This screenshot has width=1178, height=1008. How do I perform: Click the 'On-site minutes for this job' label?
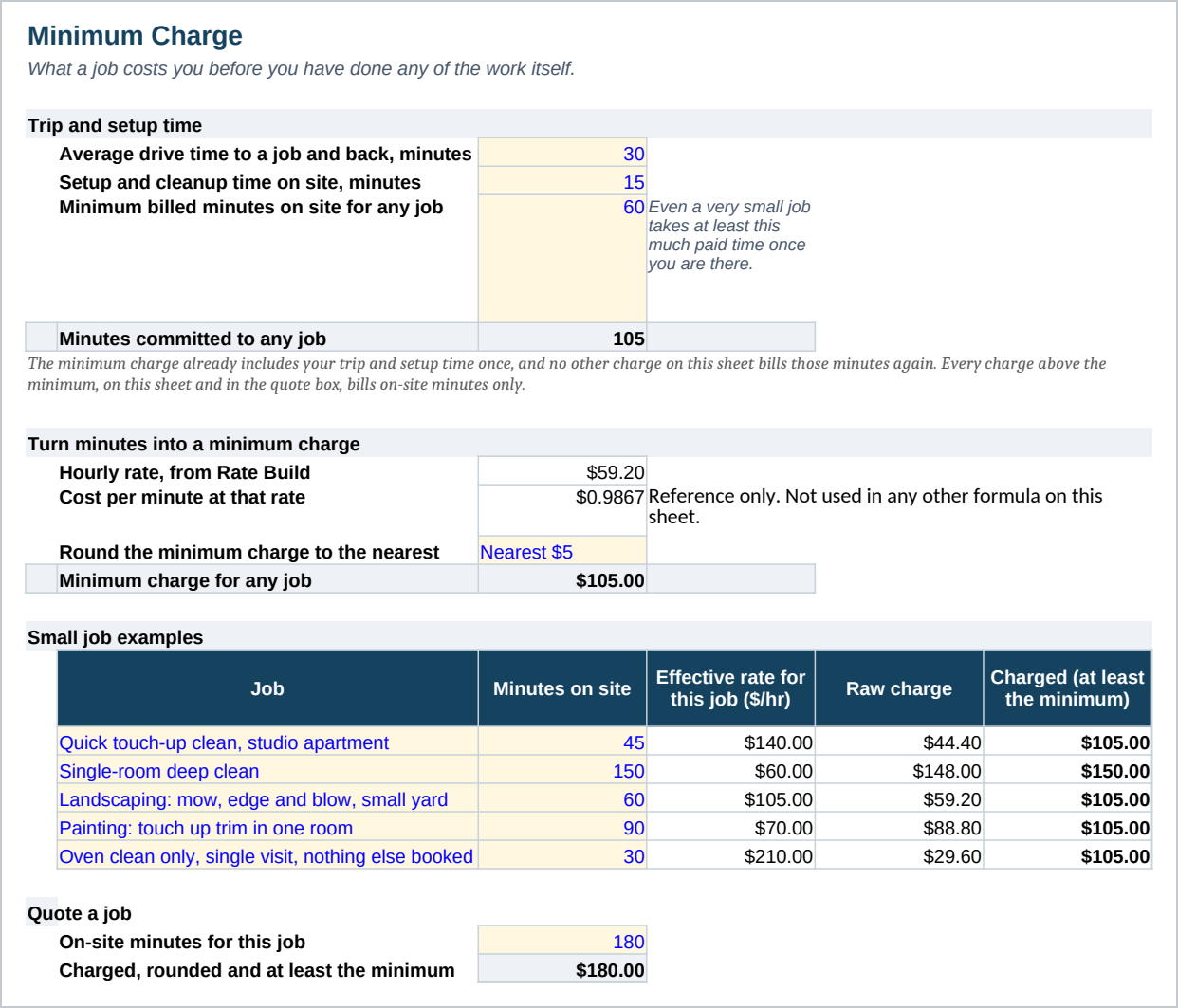182,941
